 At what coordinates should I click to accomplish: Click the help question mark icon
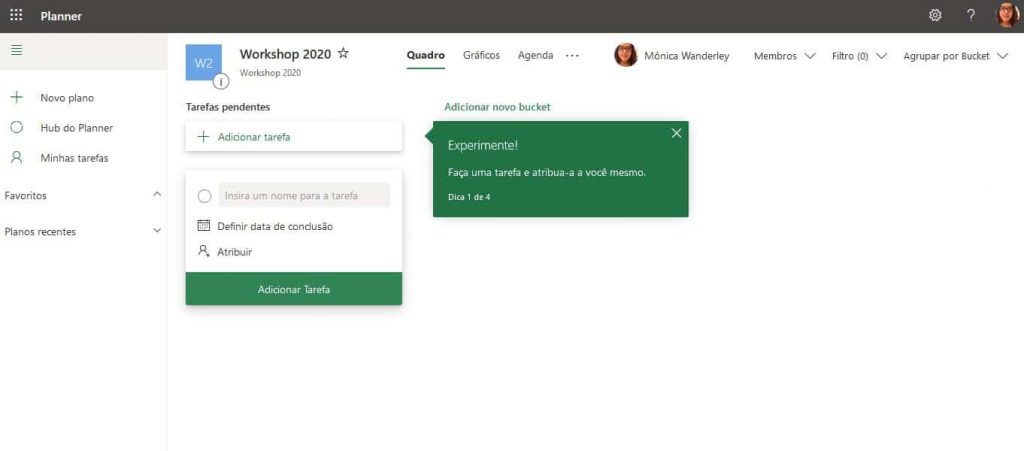pyautogui.click(x=970, y=16)
